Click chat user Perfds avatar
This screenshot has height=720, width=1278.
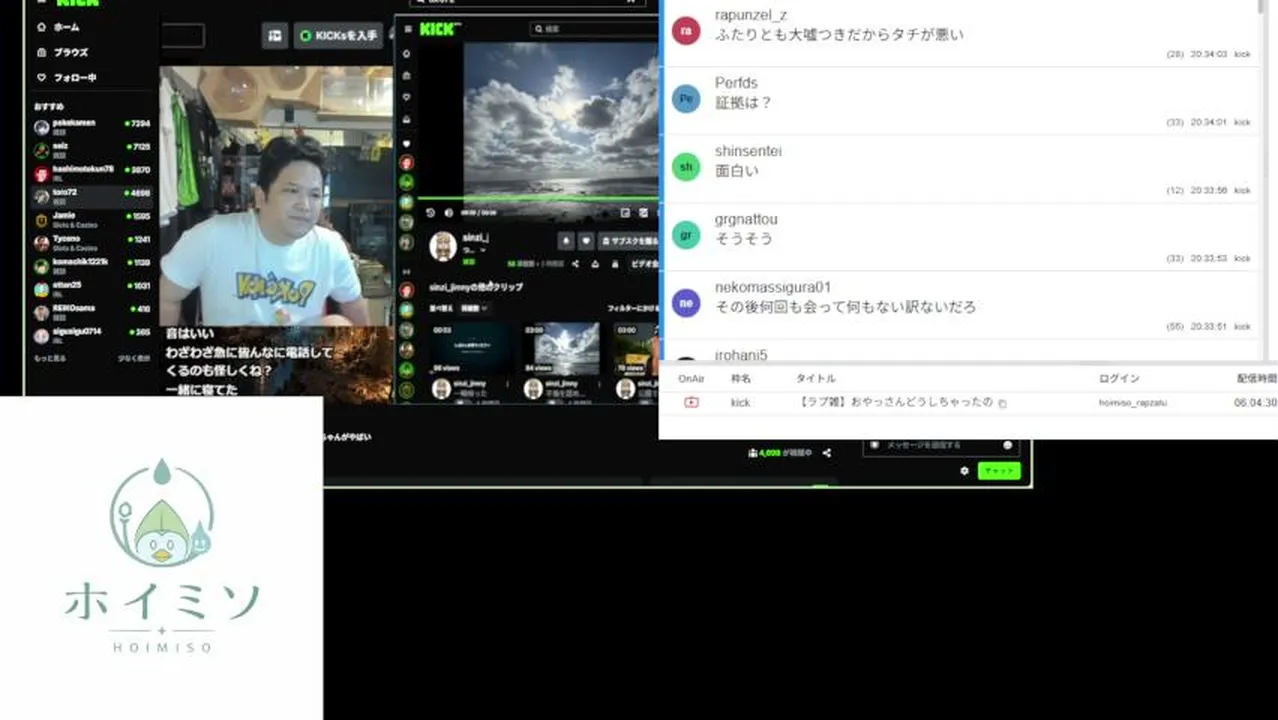[686, 98]
